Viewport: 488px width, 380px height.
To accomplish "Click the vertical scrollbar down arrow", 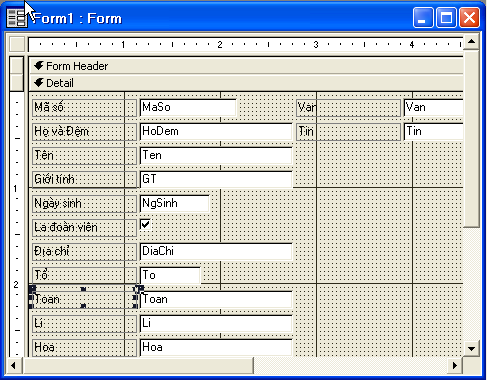I will coord(471,349).
